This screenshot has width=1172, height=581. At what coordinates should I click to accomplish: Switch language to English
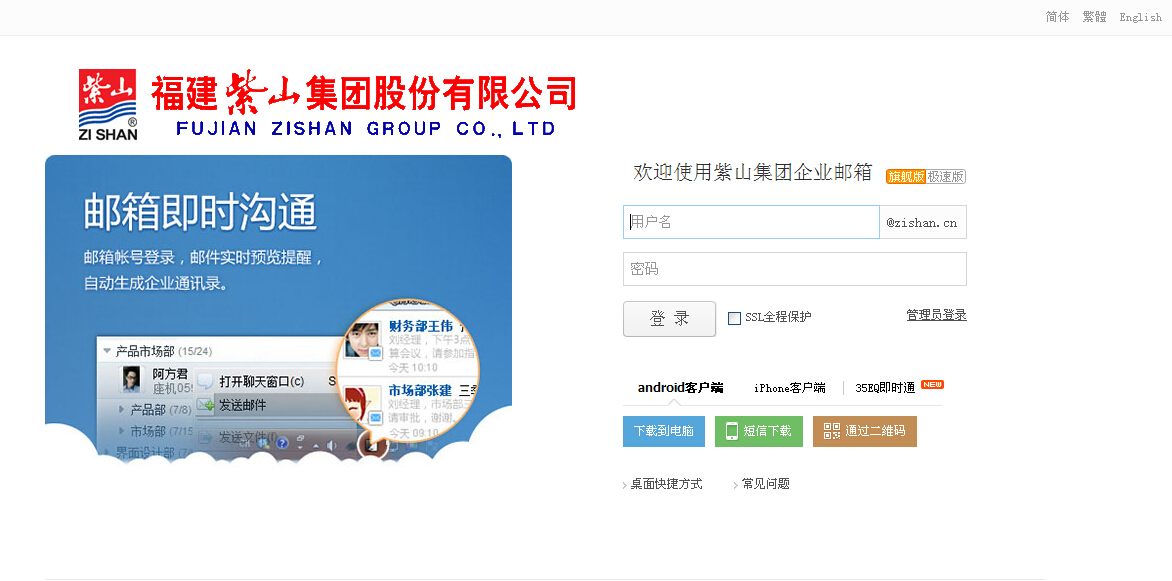(x=1140, y=17)
